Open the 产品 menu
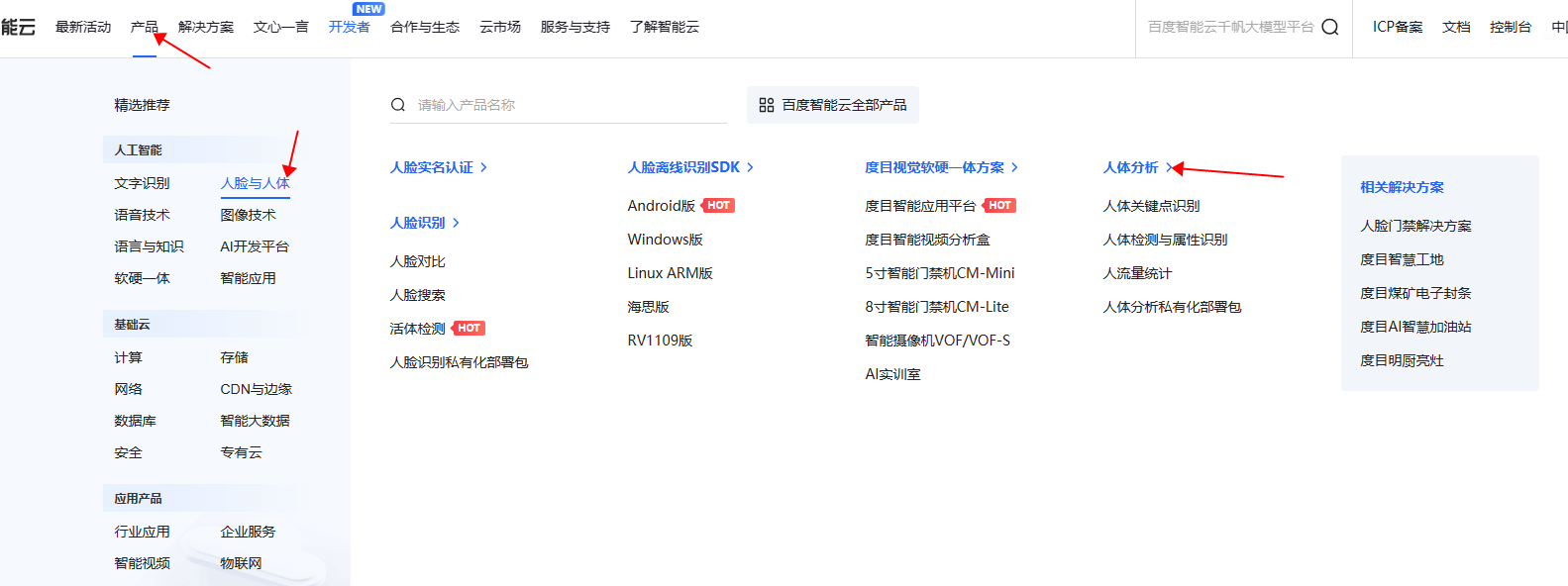Screen dimensions: 1568x586 tap(145, 28)
